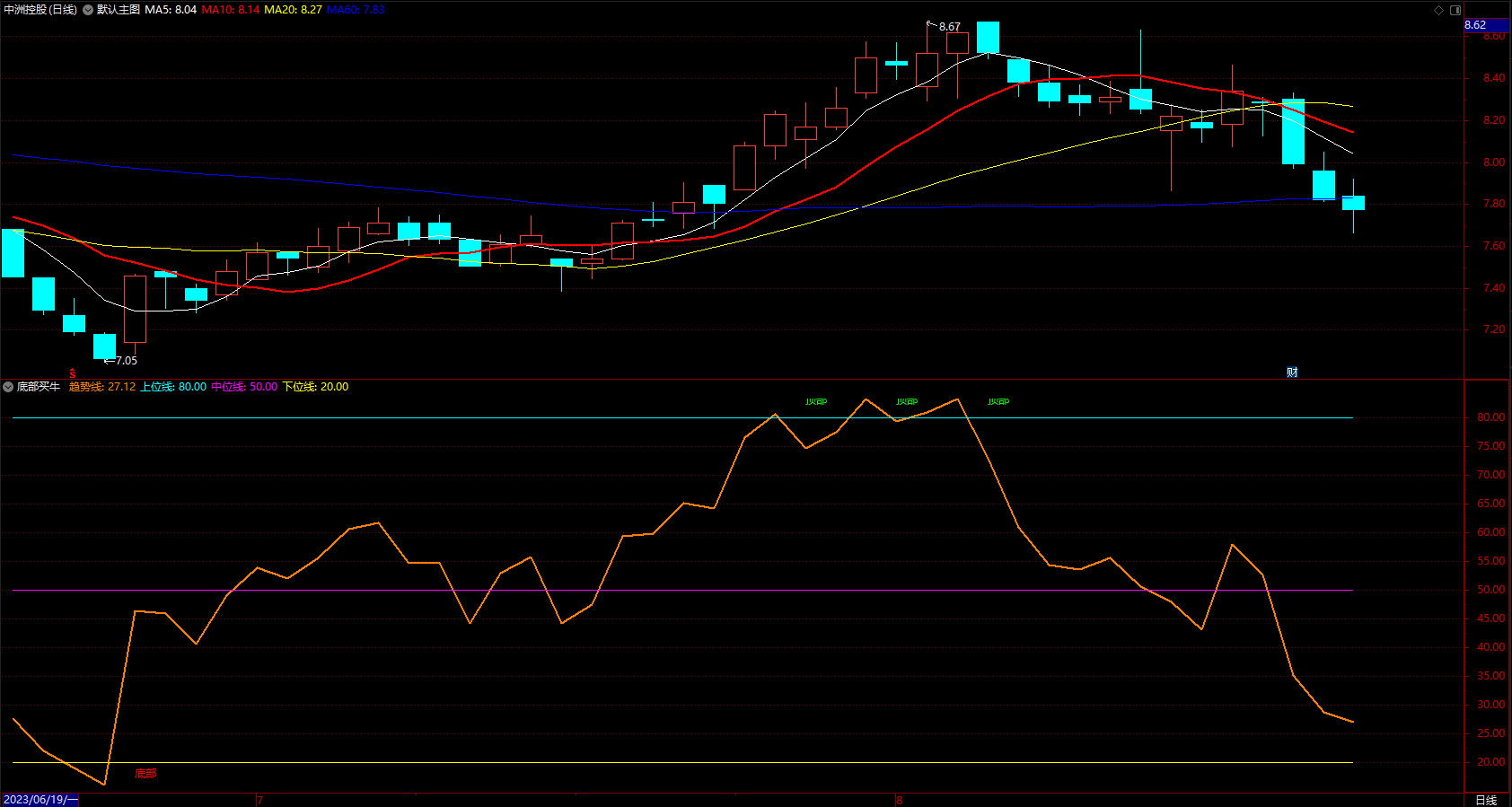Click the red S signal marker

click(x=73, y=373)
